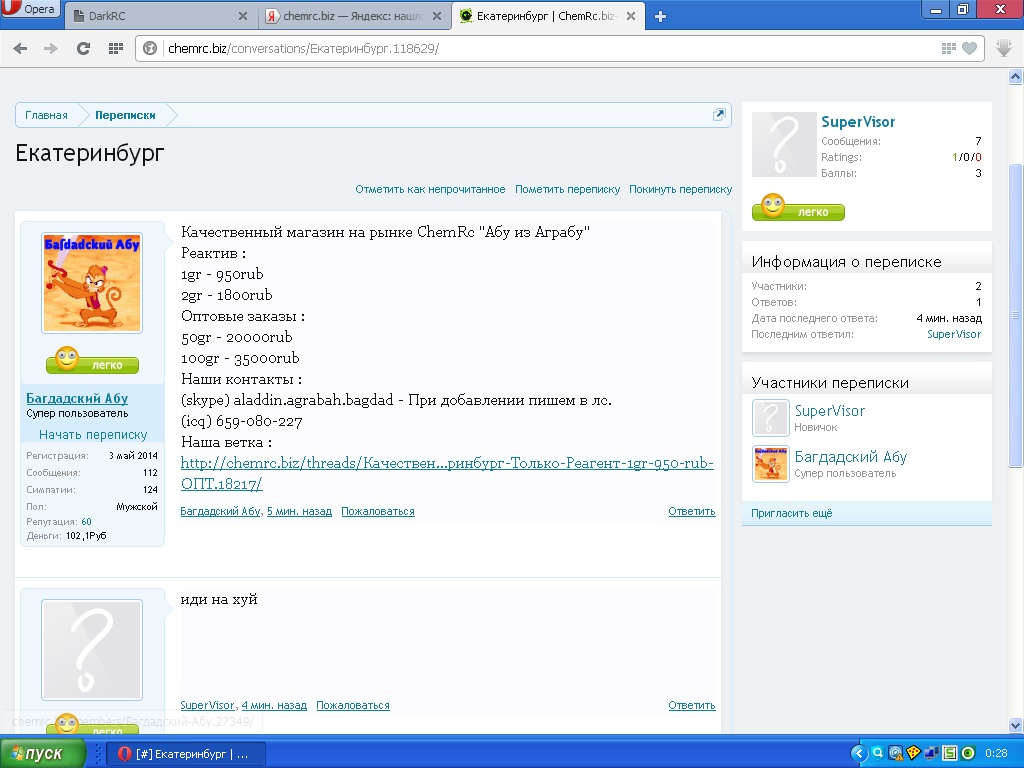Click the network computers tray icon
Image resolution: width=1024 pixels, height=768 pixels.
932,754
